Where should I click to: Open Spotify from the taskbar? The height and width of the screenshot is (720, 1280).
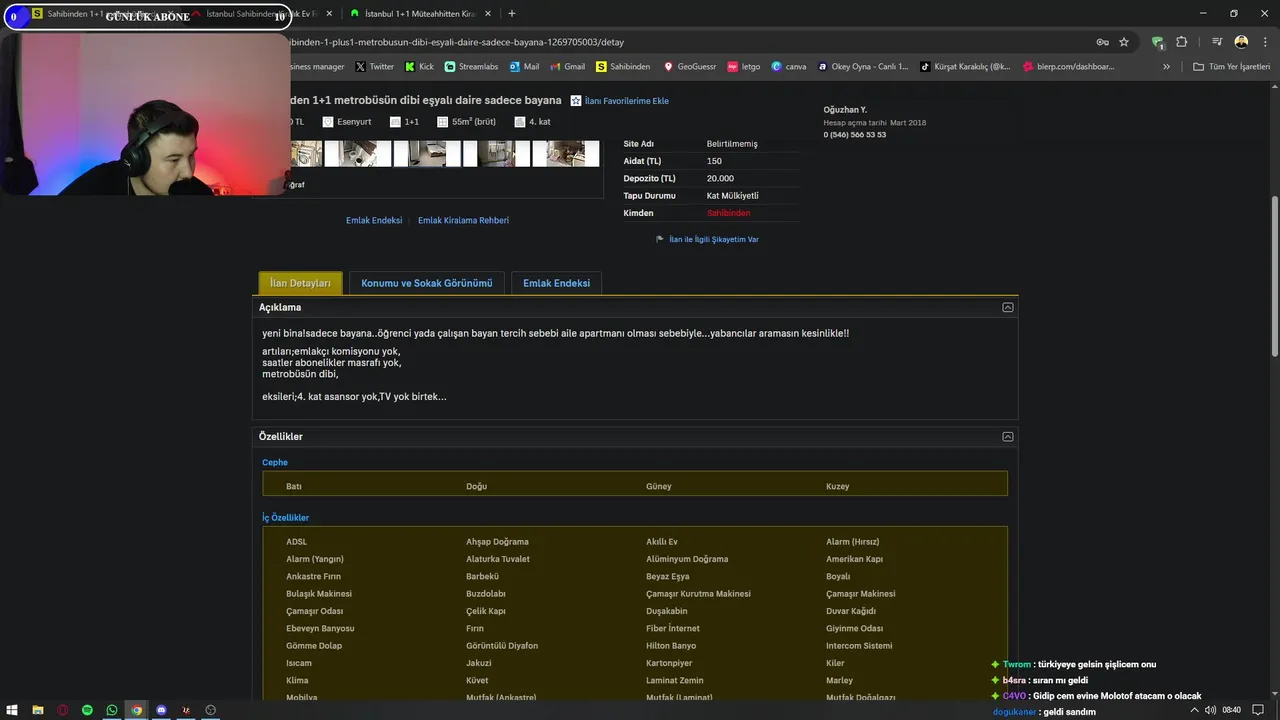87,710
